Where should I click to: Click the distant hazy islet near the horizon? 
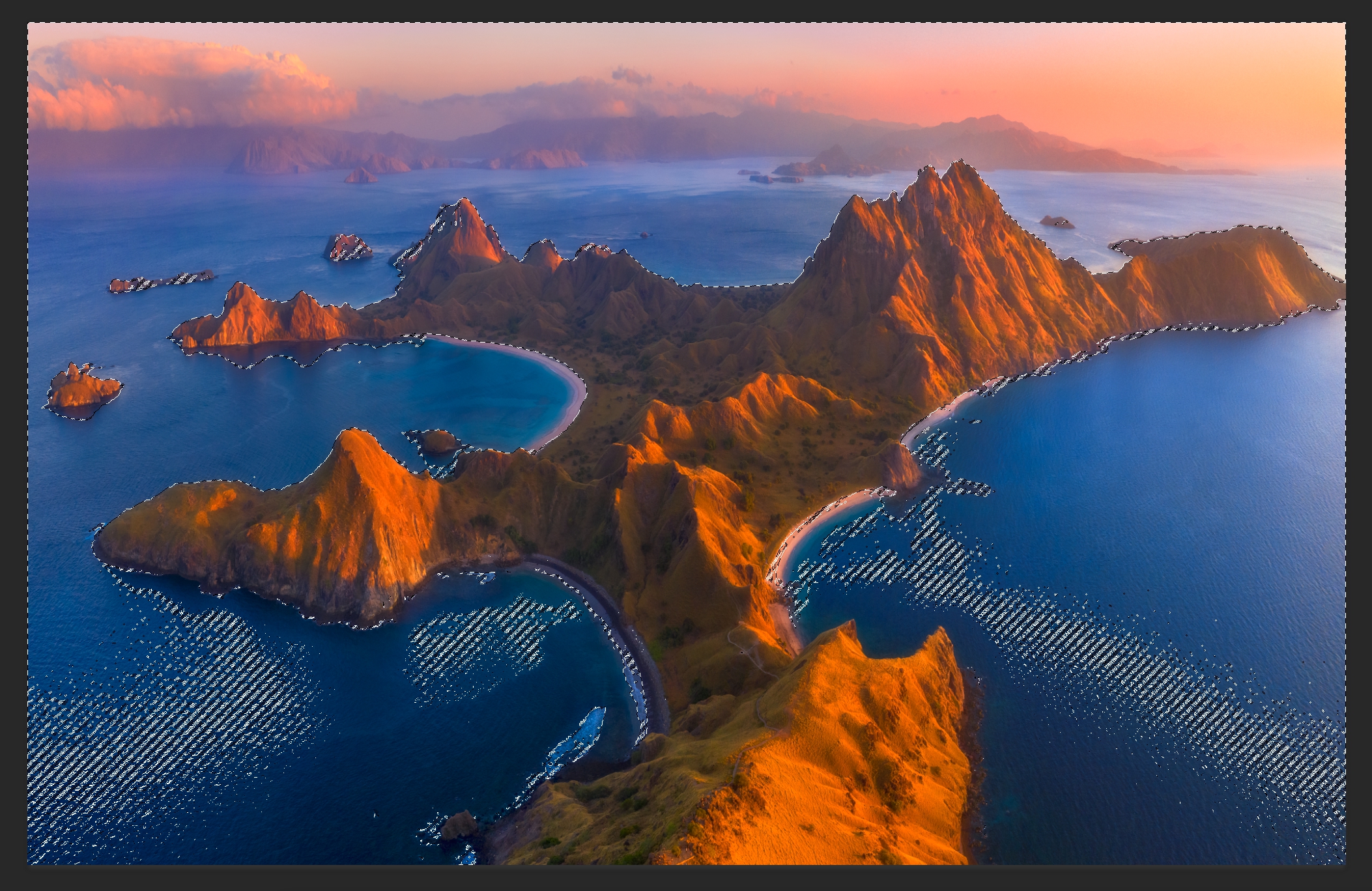click(x=360, y=175)
